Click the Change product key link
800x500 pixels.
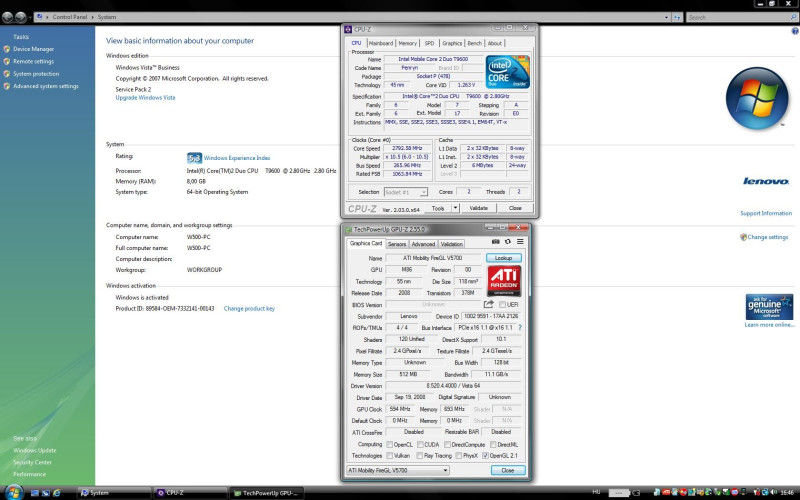(x=249, y=309)
